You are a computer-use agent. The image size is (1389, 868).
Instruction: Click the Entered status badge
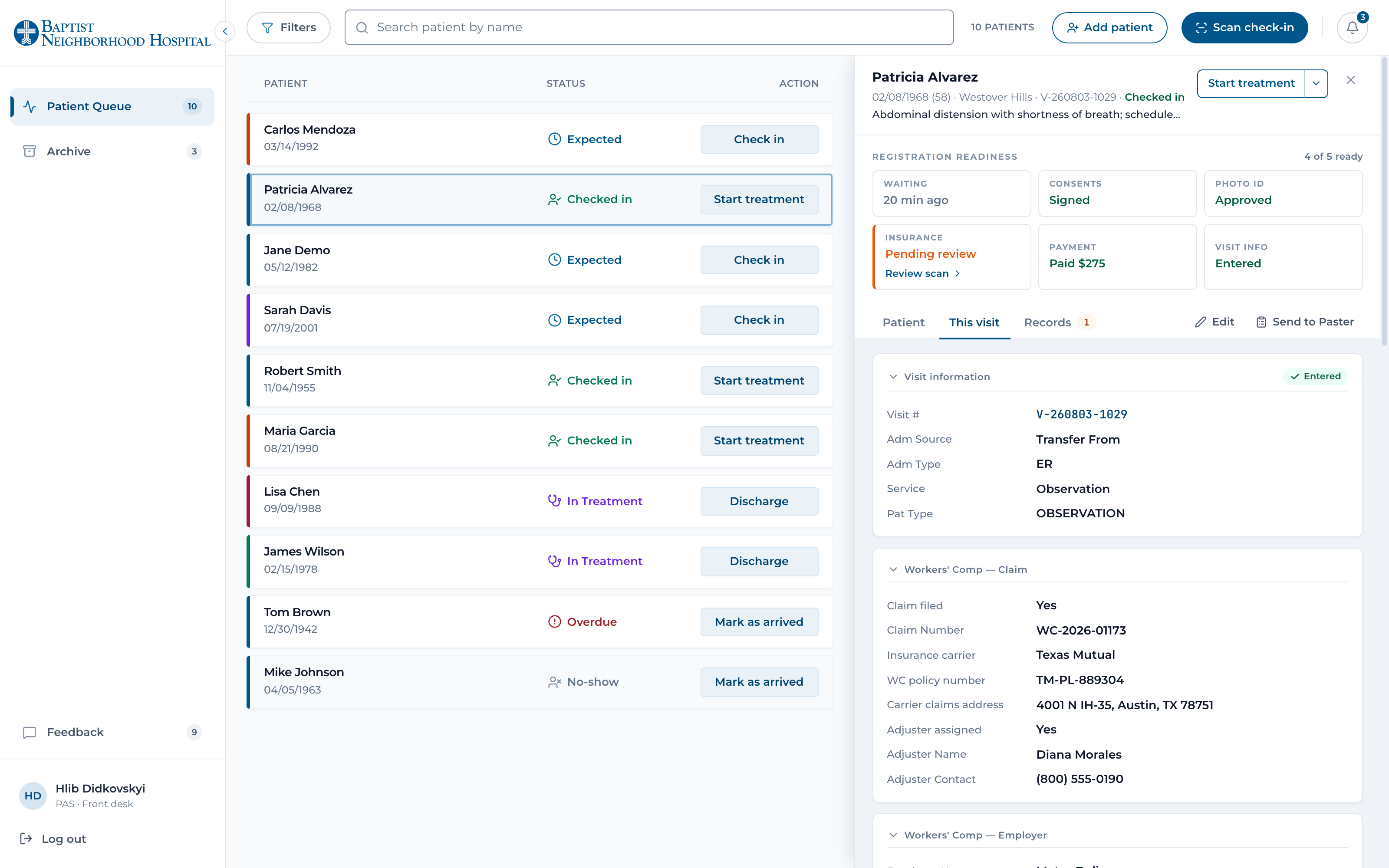[x=1316, y=376]
